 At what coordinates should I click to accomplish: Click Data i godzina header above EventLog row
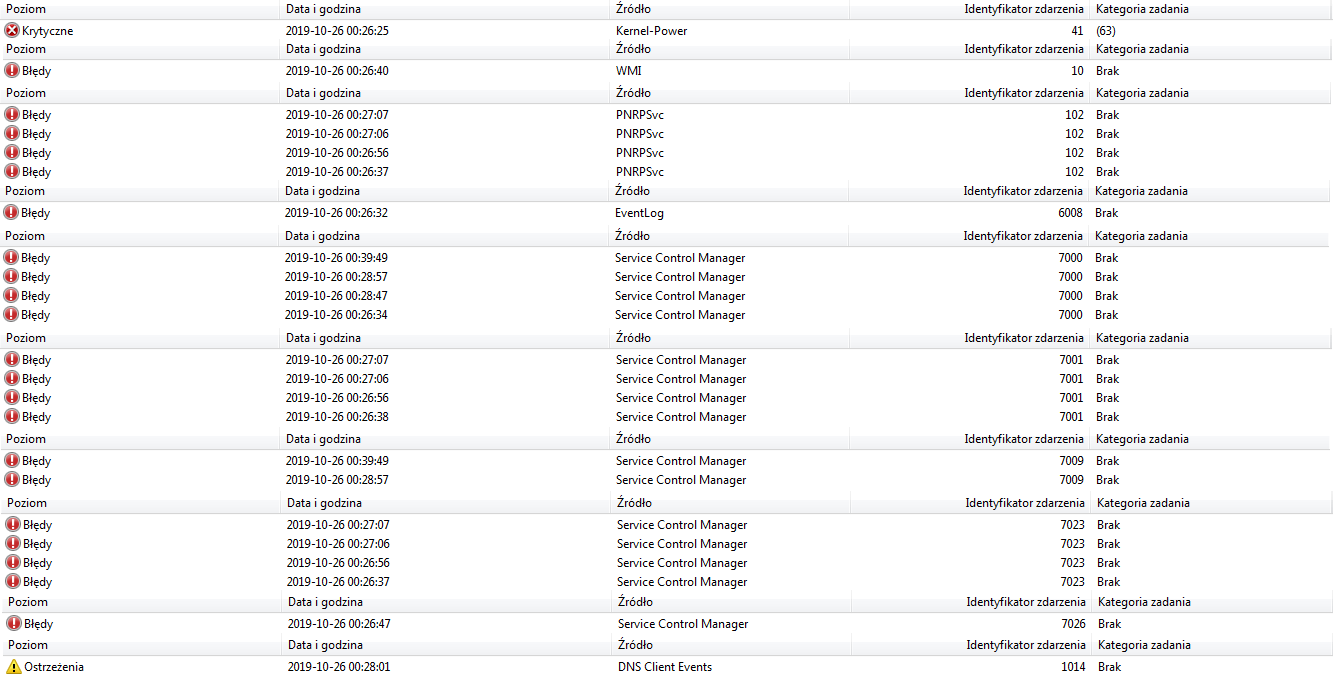[x=322, y=191]
